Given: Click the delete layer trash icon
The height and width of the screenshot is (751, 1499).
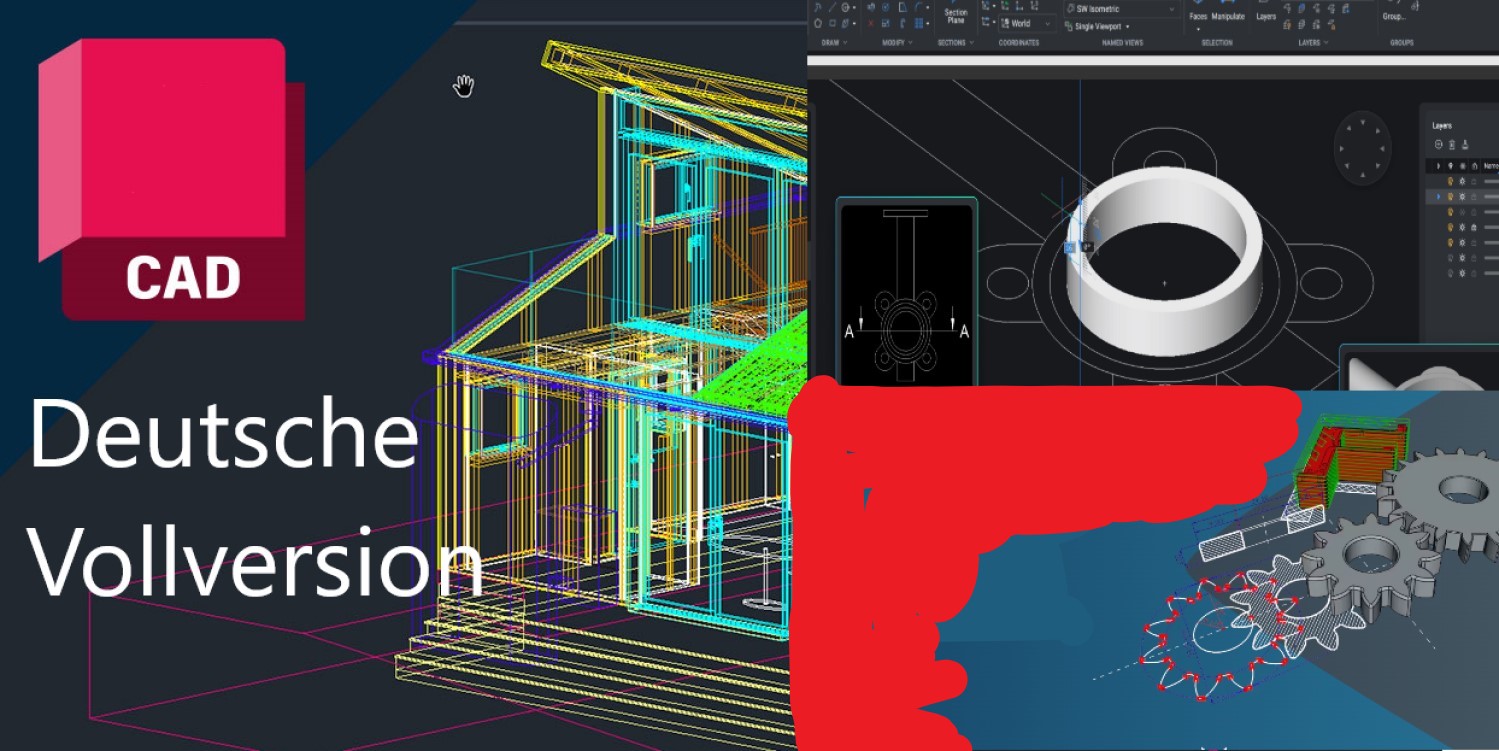Looking at the screenshot, I should (x=1454, y=143).
